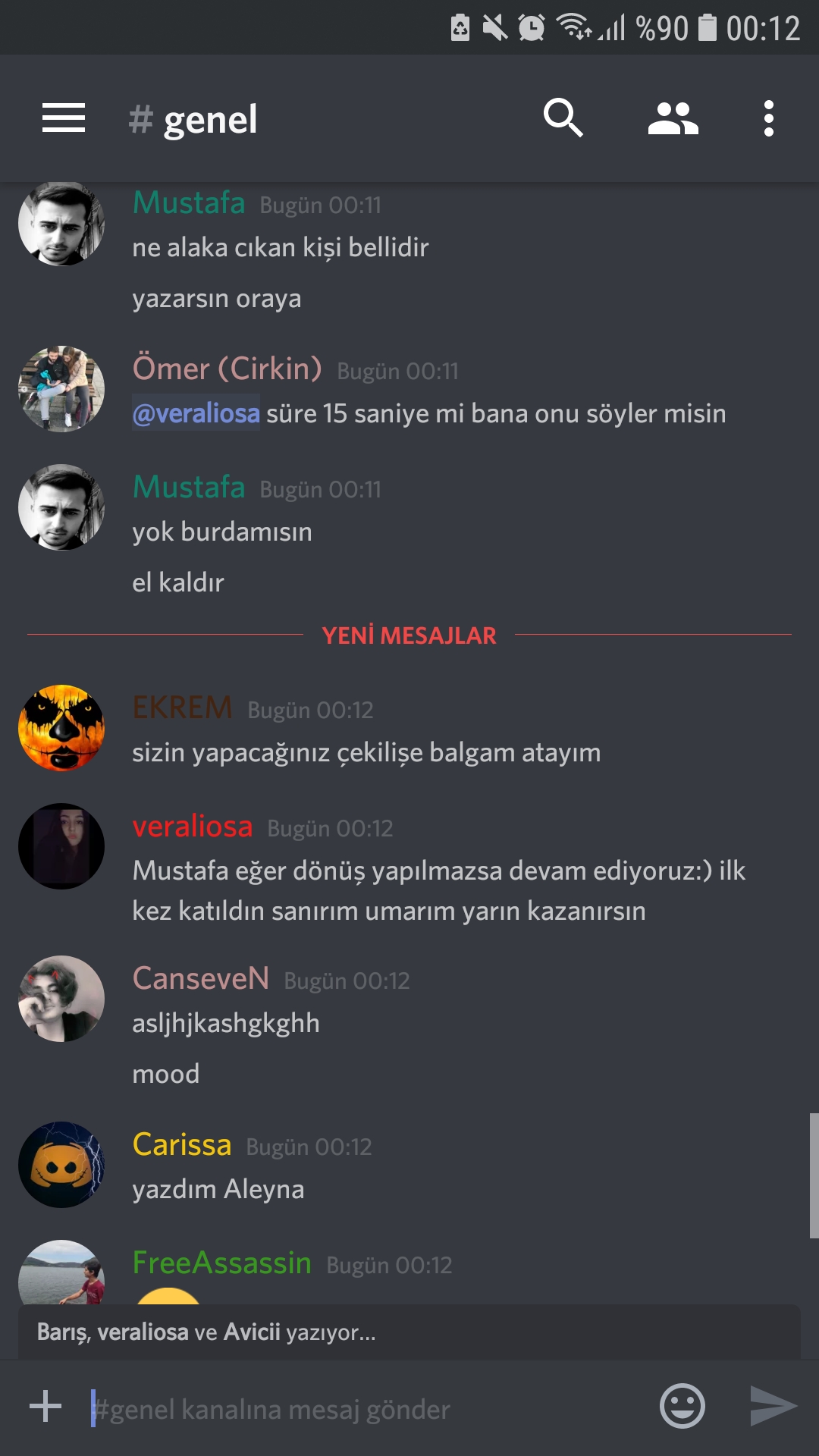Tap the search magnifier icon
This screenshot has height=1456, width=819.
point(563,118)
